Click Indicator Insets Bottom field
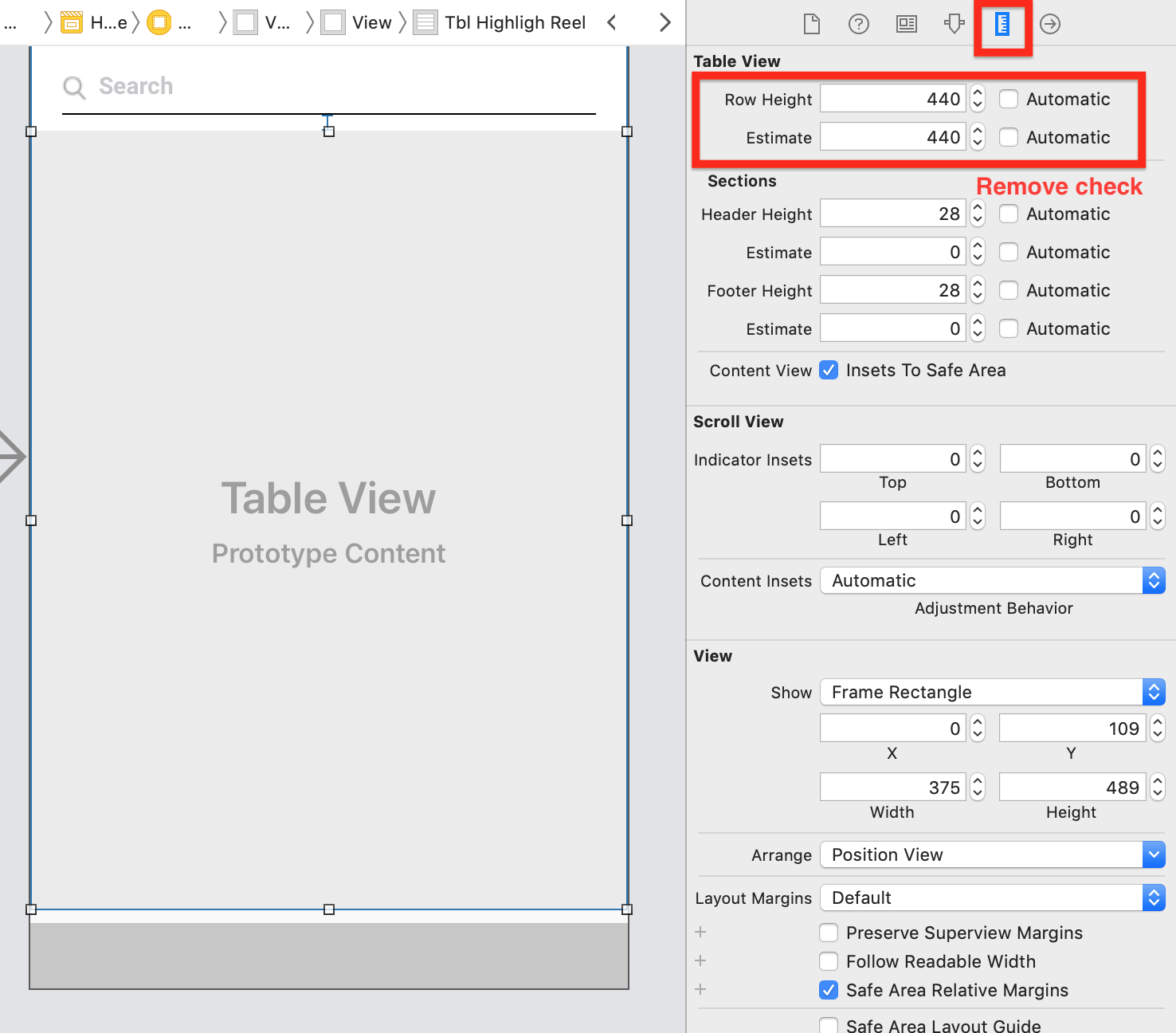This screenshot has width=1176, height=1033. 1073,459
